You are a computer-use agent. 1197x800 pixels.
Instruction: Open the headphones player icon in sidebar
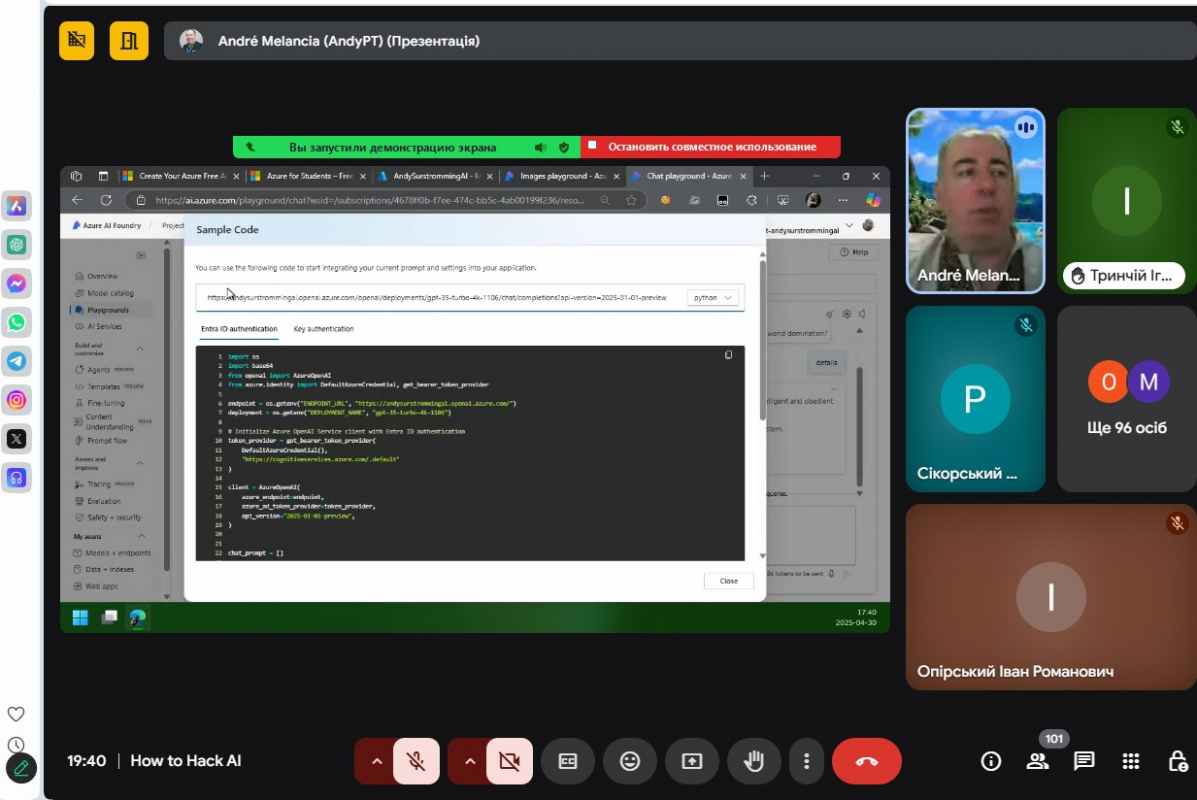tap(17, 478)
